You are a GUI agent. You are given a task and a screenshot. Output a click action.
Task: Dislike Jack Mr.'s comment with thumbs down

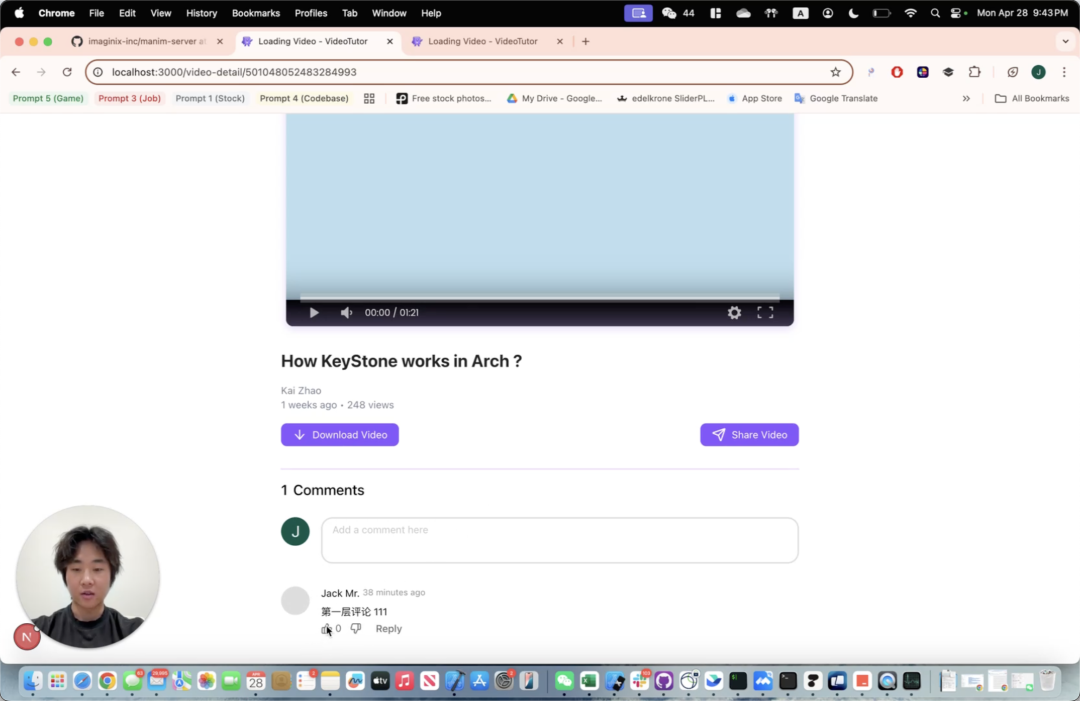point(355,629)
